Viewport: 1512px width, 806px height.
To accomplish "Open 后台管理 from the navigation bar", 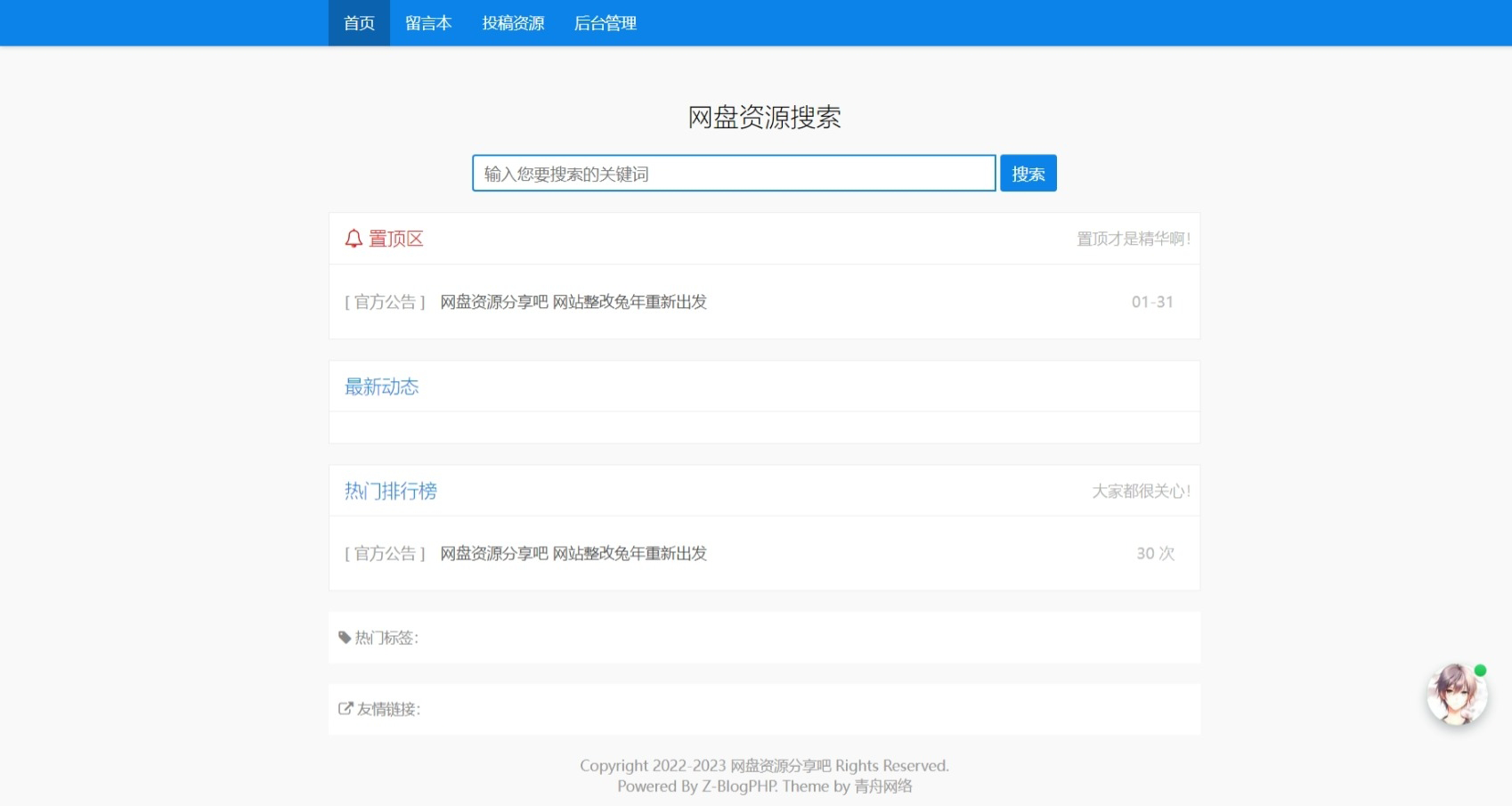I will (606, 23).
